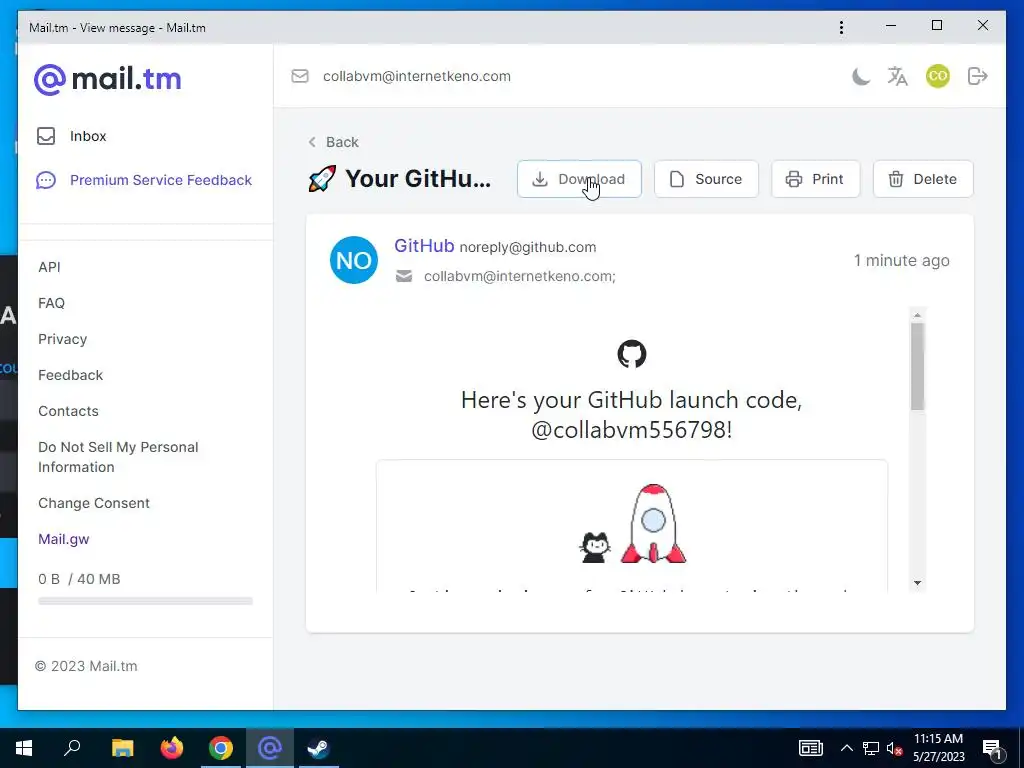Screen dimensions: 1024x768
Task: Click the 1 minute ago timestamp
Action: (901, 261)
